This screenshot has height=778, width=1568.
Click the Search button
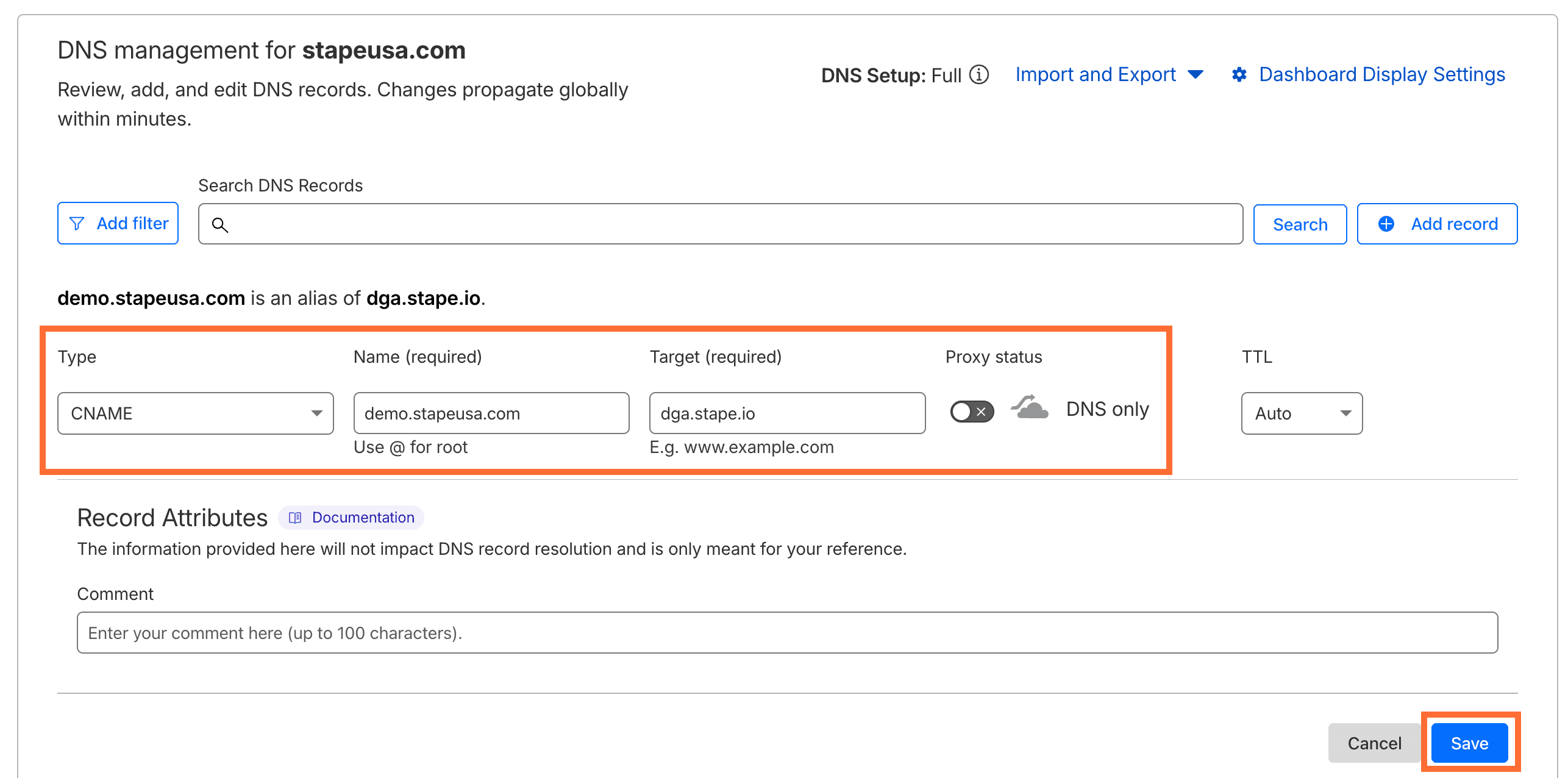1300,224
